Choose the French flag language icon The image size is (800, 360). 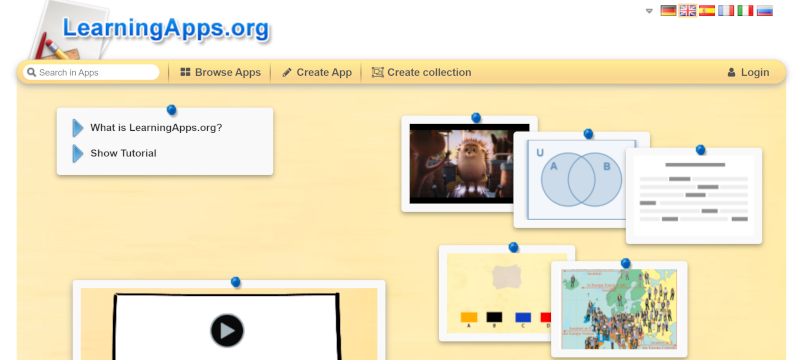[726, 10]
